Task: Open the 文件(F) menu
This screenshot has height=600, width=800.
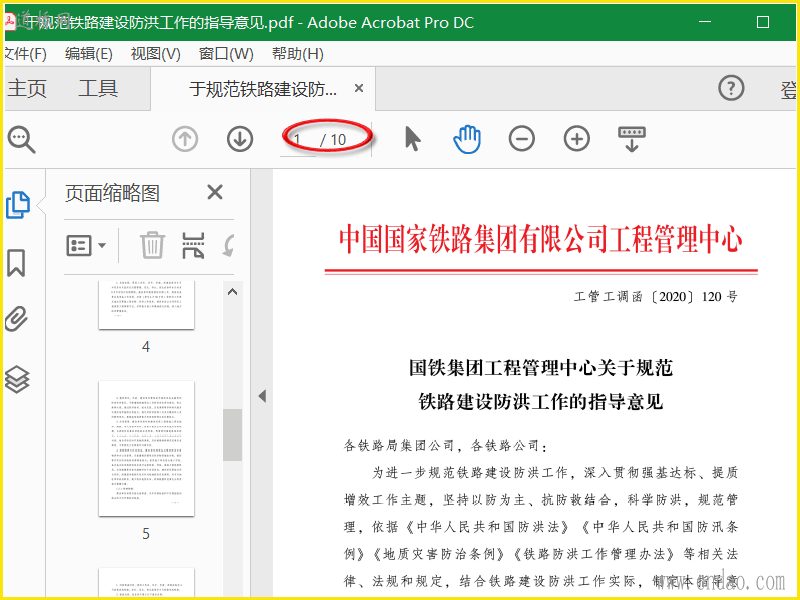Action: (26, 54)
